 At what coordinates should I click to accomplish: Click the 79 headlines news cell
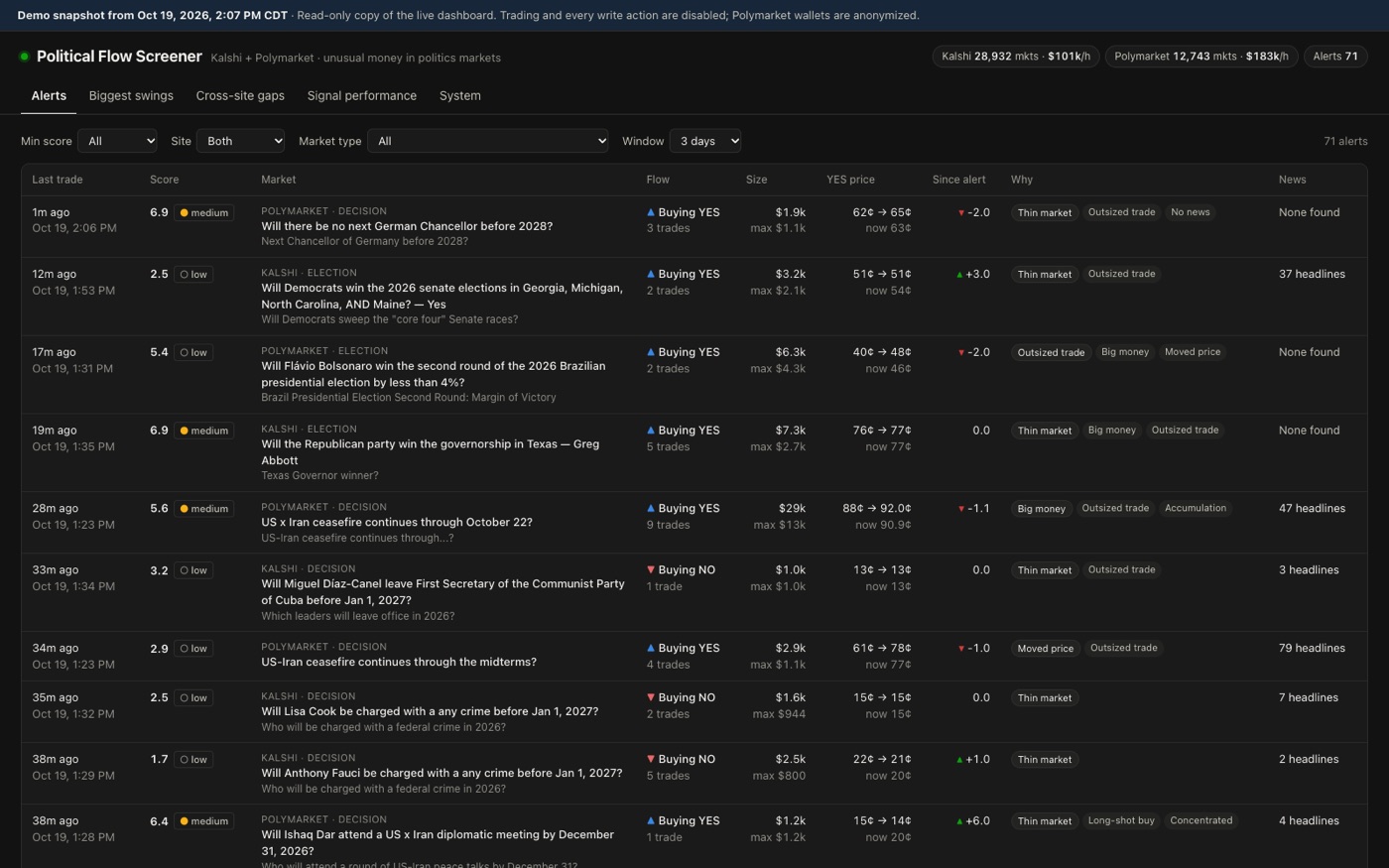tap(1312, 649)
